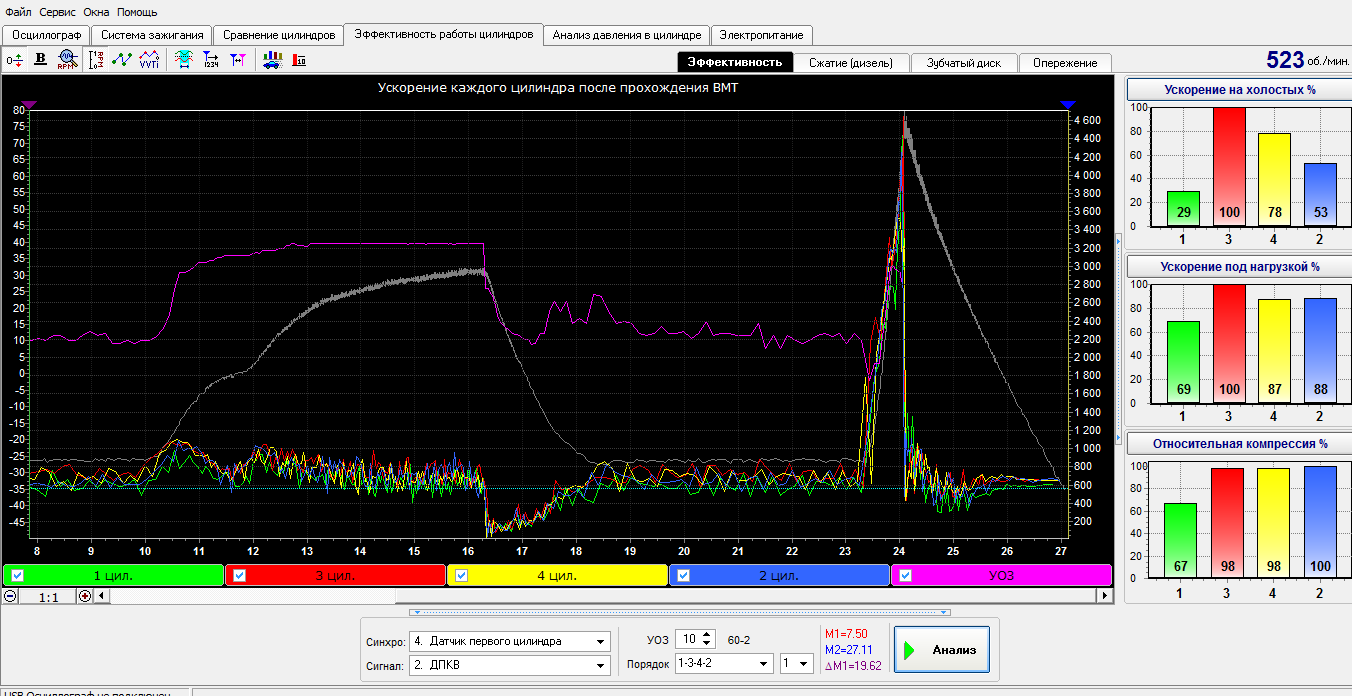Toggle the RPM scale 0-1 icon

pyautogui.click(x=97, y=60)
